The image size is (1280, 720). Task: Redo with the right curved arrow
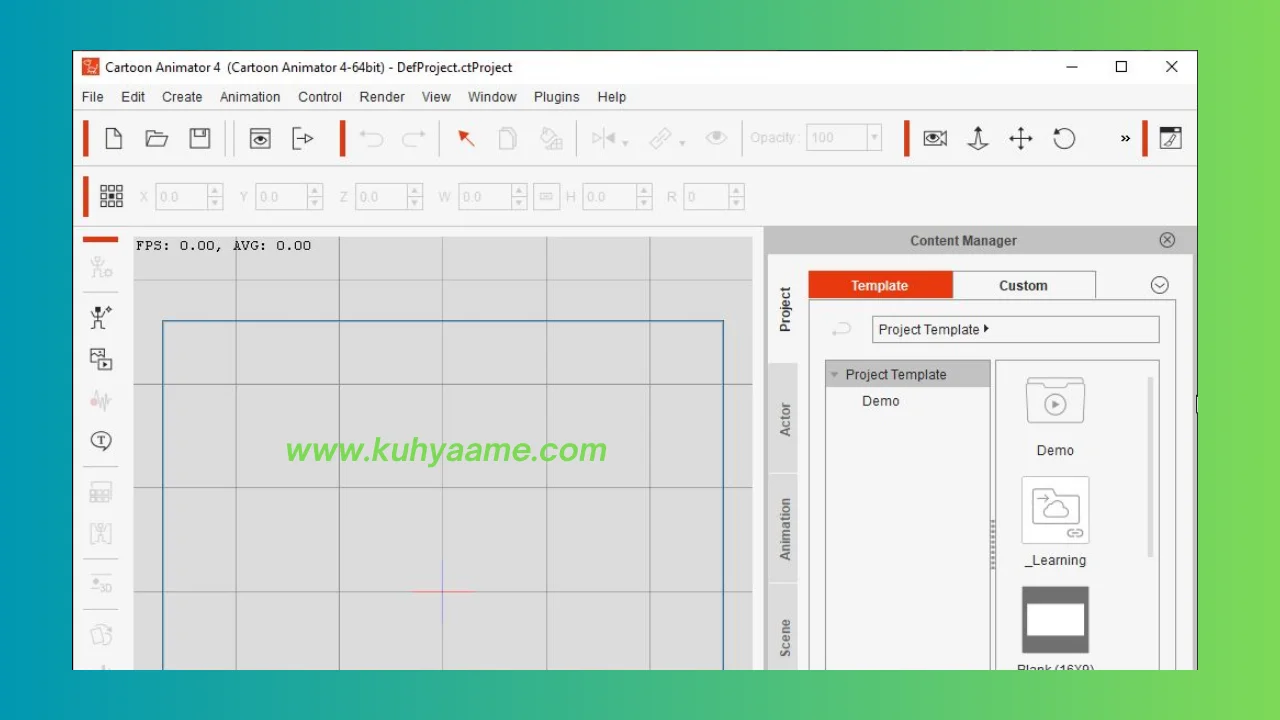click(x=414, y=139)
